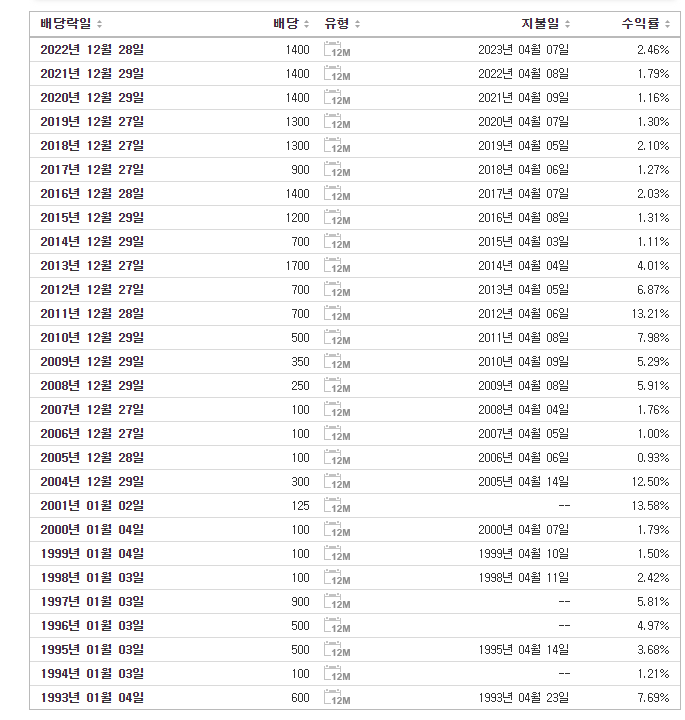Screen dimensions: 685x720
Task: Click 12M calendar icon in 2013년 12월 27일 row
Action: [x=337, y=266]
